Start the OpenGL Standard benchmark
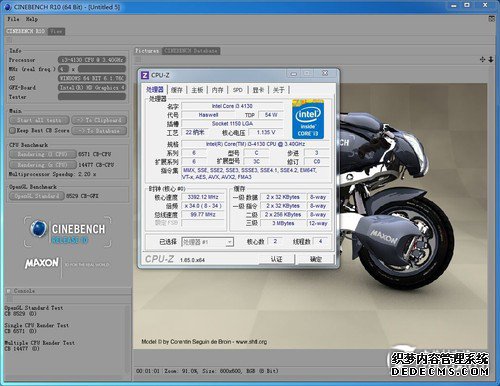Image resolution: width=500 pixels, height=386 pixels. click(36, 196)
